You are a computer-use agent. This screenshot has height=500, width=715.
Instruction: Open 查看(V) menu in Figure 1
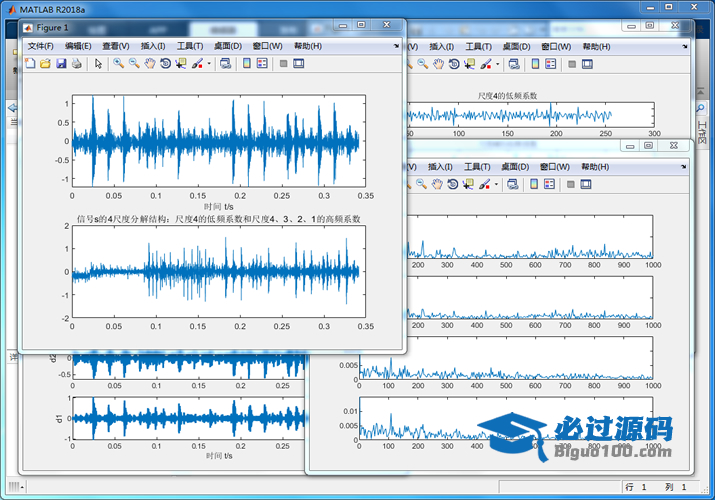pyautogui.click(x=116, y=46)
